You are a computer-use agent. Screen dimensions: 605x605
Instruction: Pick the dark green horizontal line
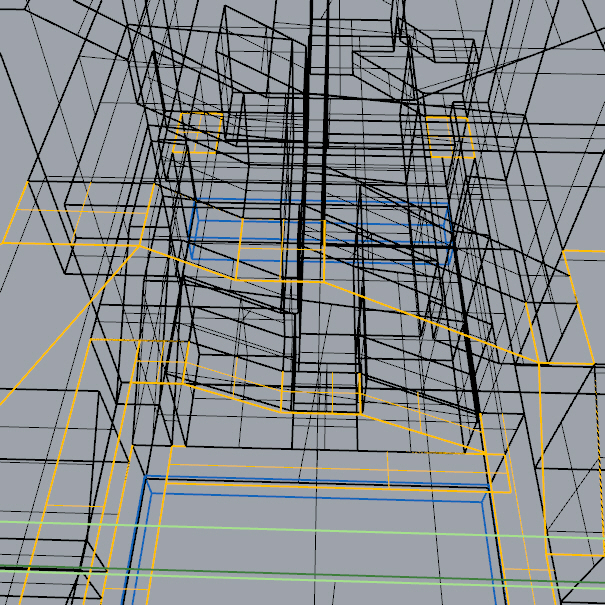[302, 576]
